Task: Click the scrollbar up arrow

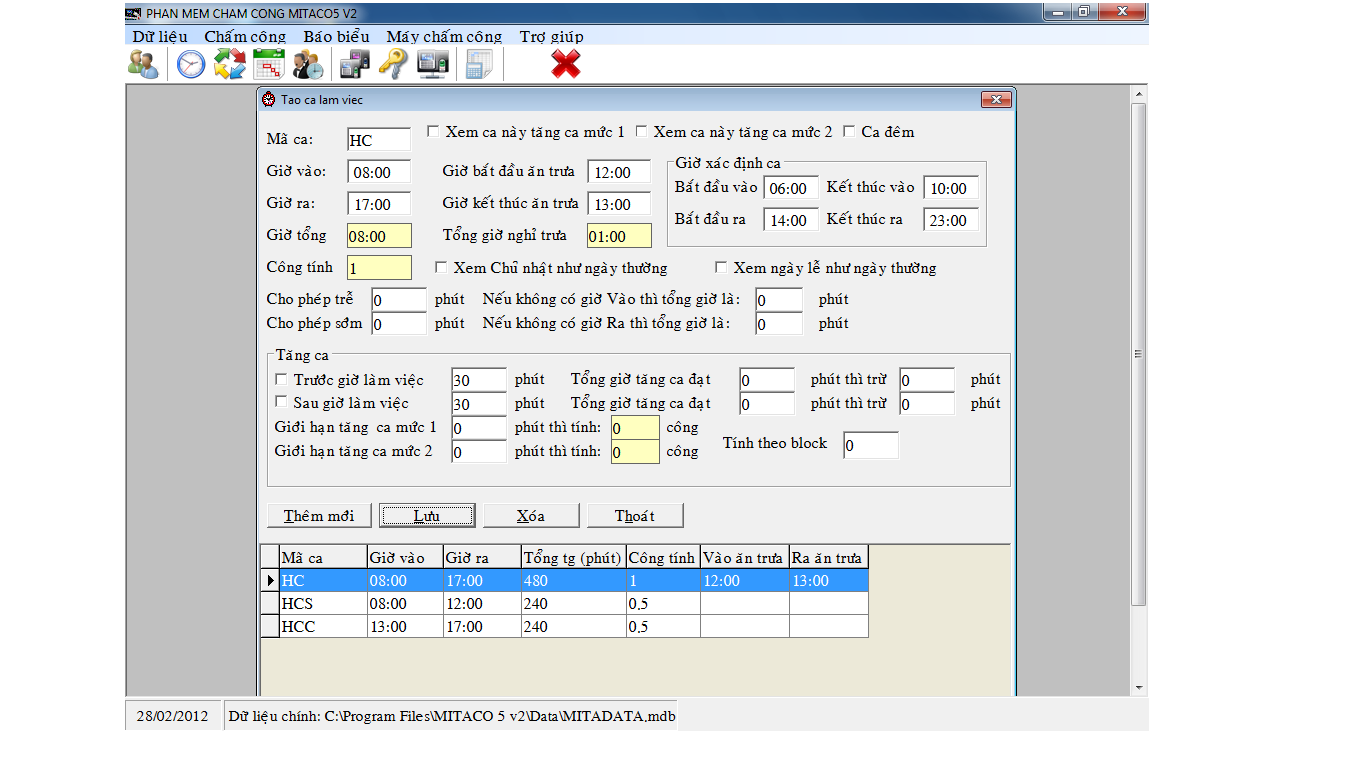Action: click(1138, 94)
